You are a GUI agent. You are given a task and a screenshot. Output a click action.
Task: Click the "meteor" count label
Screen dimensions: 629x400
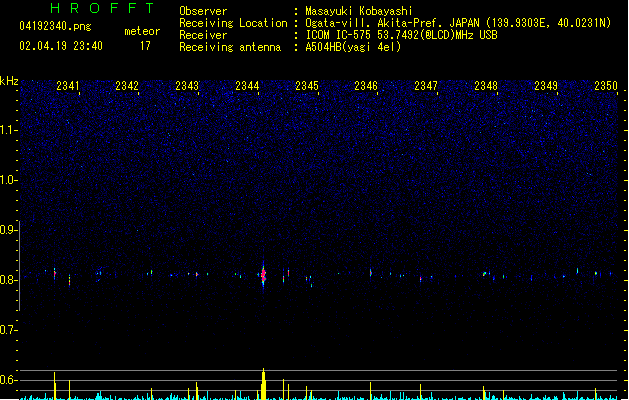pyautogui.click(x=142, y=31)
